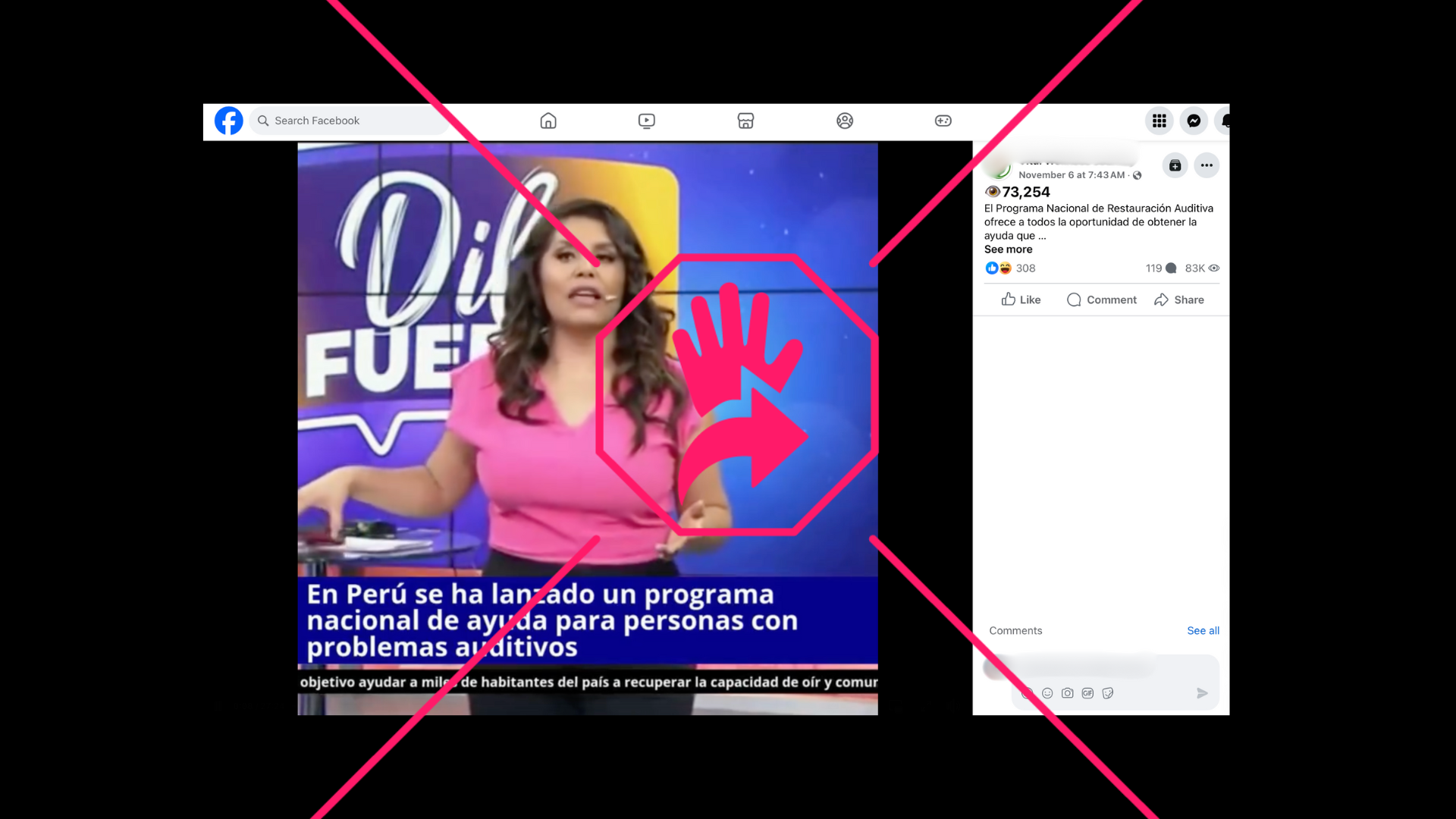Image resolution: width=1456 pixels, height=819 pixels.
Task: Send the comment with the arrow icon
Action: tap(1202, 693)
